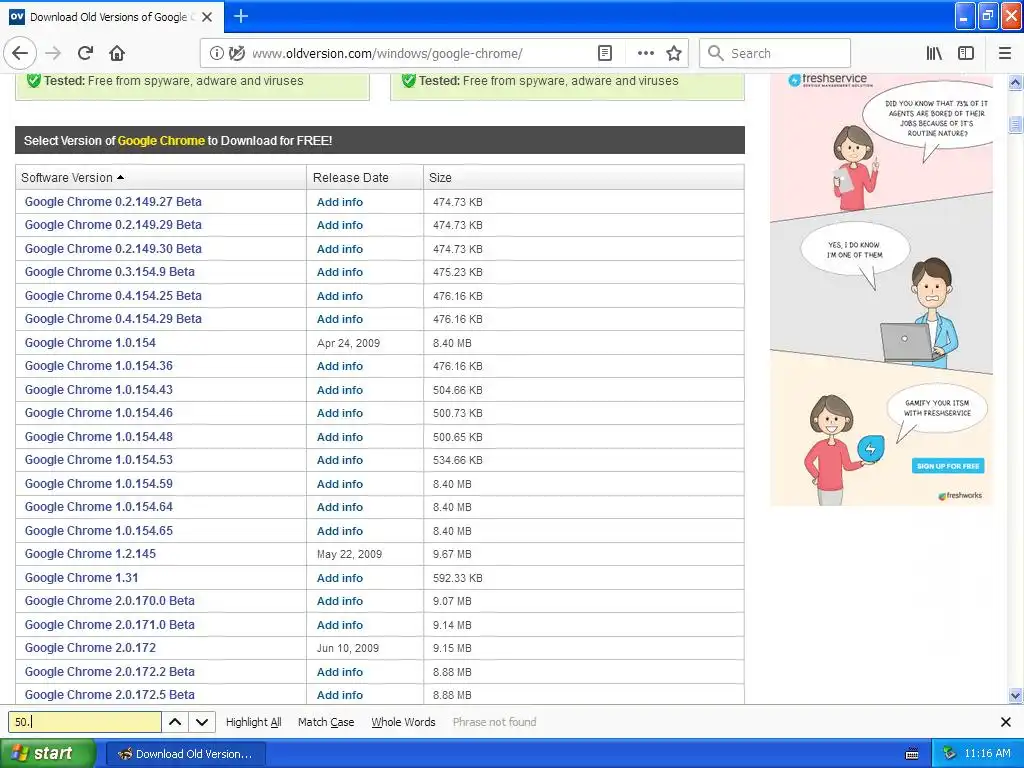Viewport: 1024px width, 768px height.
Task: Open a new tab with plus button
Action: (241, 16)
